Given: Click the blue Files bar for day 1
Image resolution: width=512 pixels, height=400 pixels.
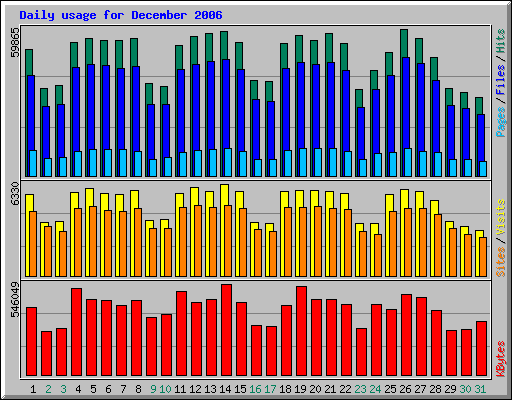Looking at the screenshot, I should tap(31, 113).
